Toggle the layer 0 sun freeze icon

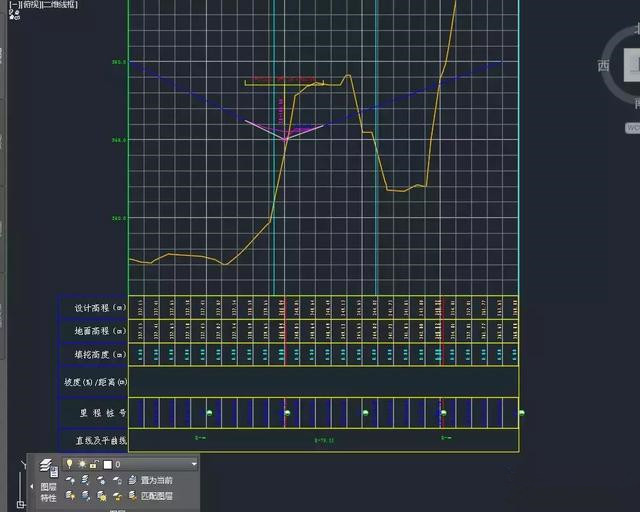coord(82,464)
